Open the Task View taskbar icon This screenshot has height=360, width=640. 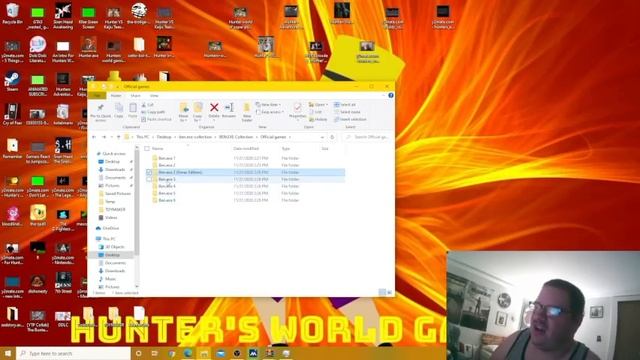point(154,353)
